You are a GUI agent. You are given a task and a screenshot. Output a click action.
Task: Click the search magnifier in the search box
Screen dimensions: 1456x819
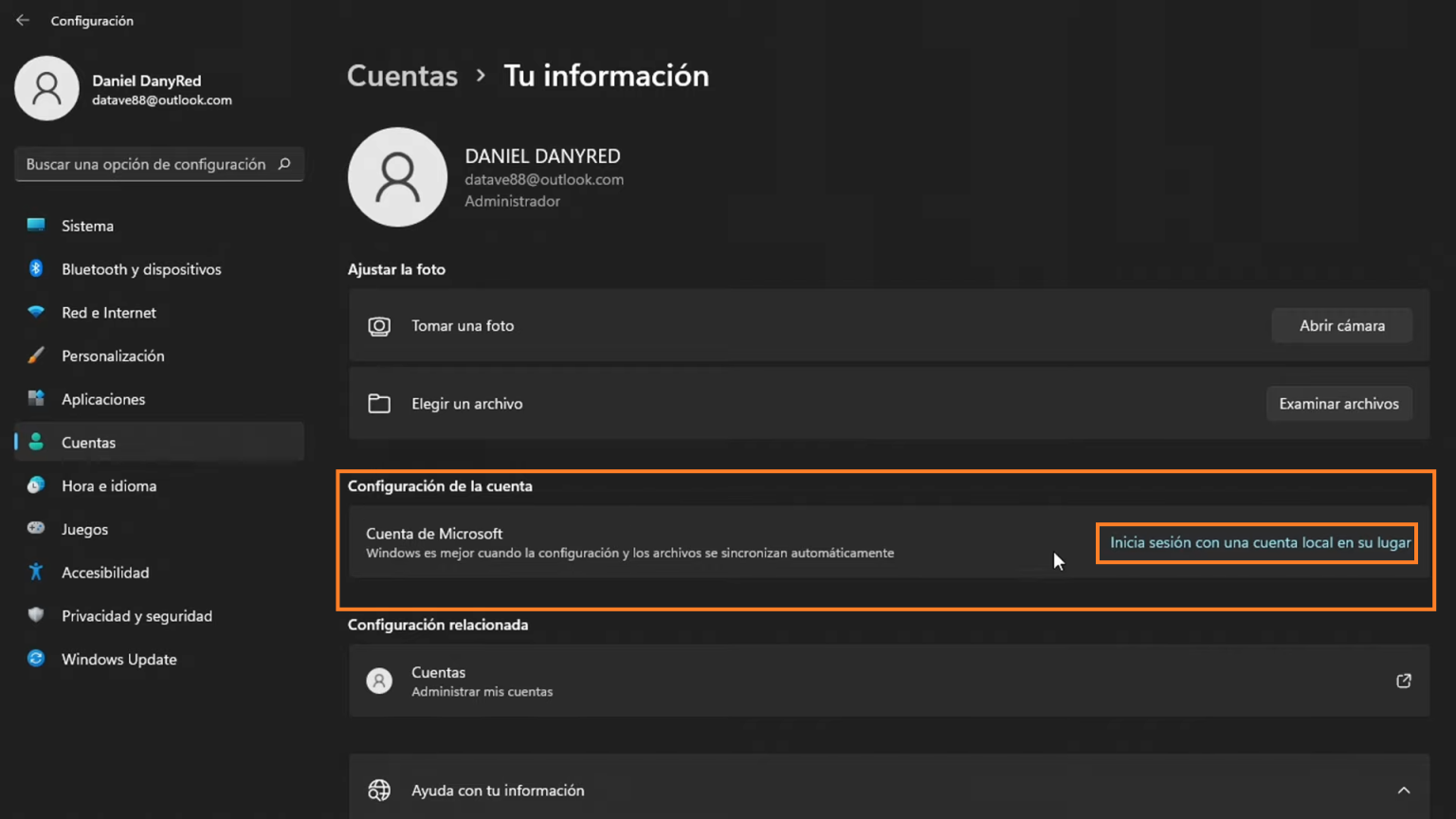[283, 164]
